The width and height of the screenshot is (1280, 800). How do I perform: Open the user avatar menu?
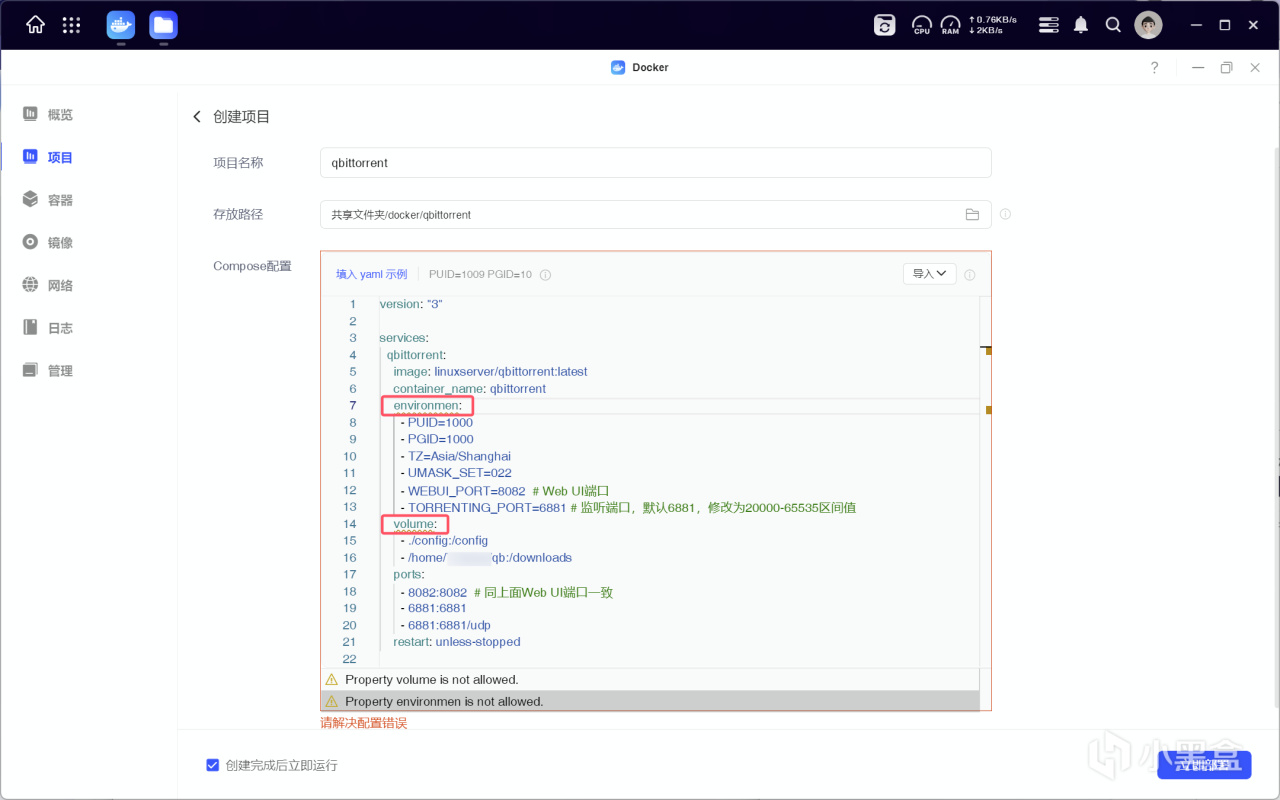point(1148,25)
